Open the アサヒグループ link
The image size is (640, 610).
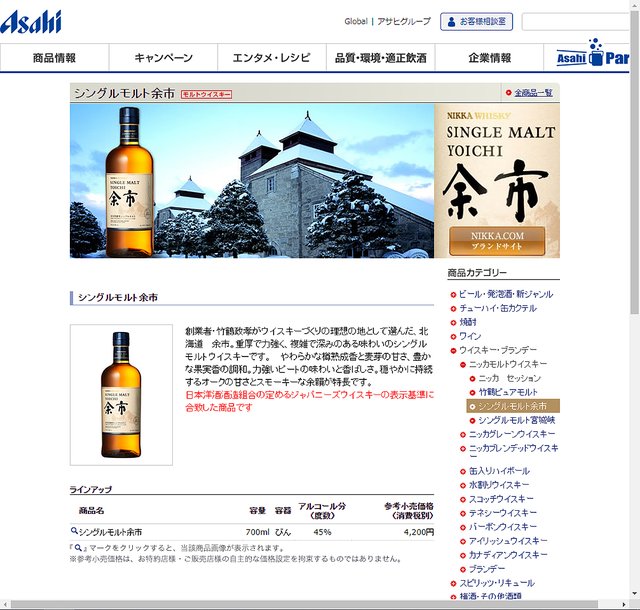pos(404,21)
